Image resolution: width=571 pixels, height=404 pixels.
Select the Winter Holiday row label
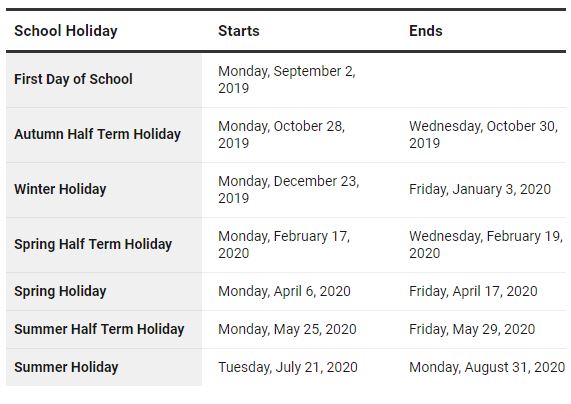coord(60,189)
